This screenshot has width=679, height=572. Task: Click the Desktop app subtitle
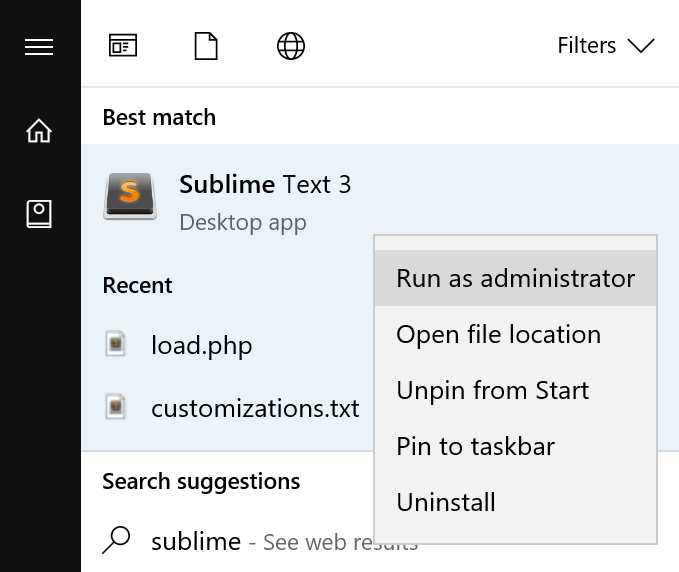tap(243, 223)
